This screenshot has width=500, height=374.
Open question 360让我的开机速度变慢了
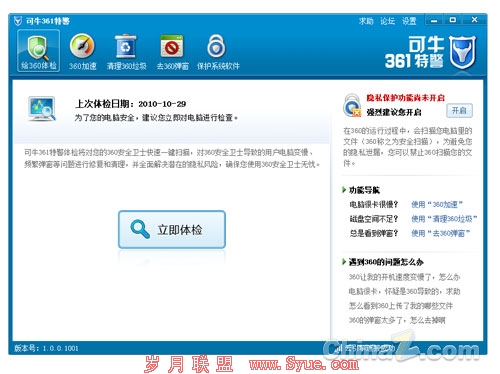(404, 277)
